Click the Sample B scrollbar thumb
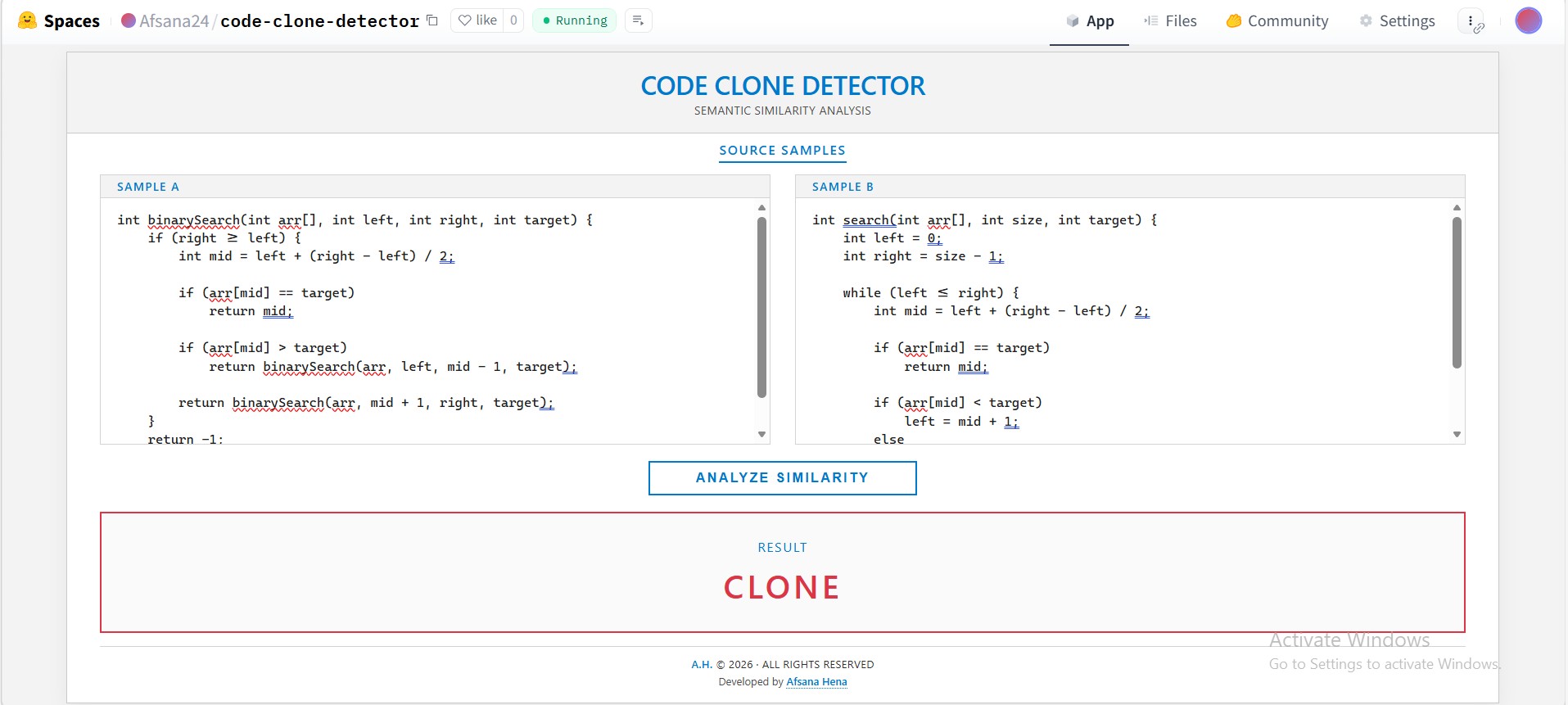The width and height of the screenshot is (1568, 705). pyautogui.click(x=1457, y=292)
